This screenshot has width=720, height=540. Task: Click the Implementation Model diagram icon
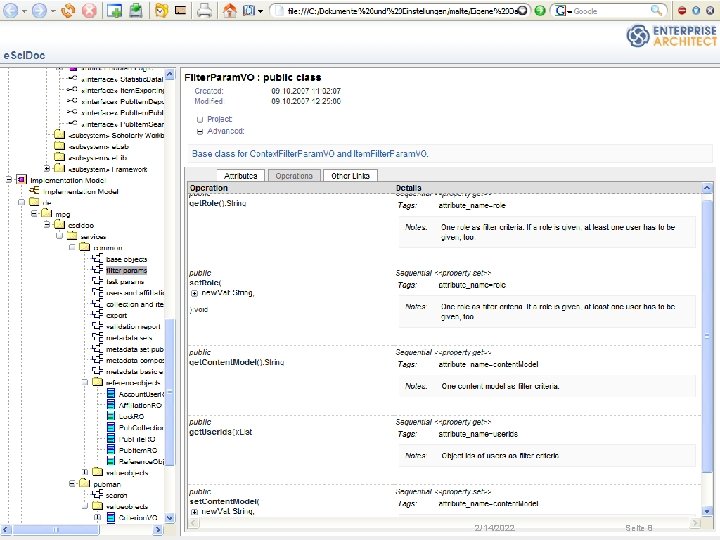click(x=34, y=191)
